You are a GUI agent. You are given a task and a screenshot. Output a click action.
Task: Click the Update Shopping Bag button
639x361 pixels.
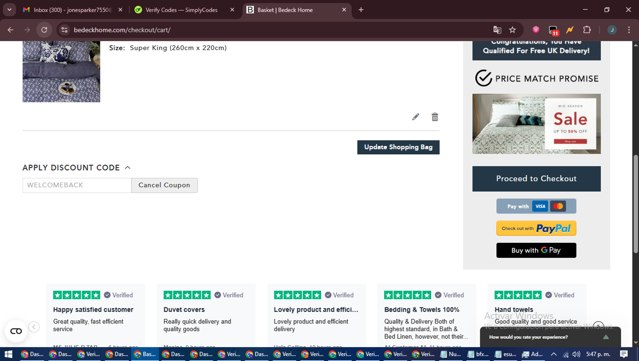398,147
